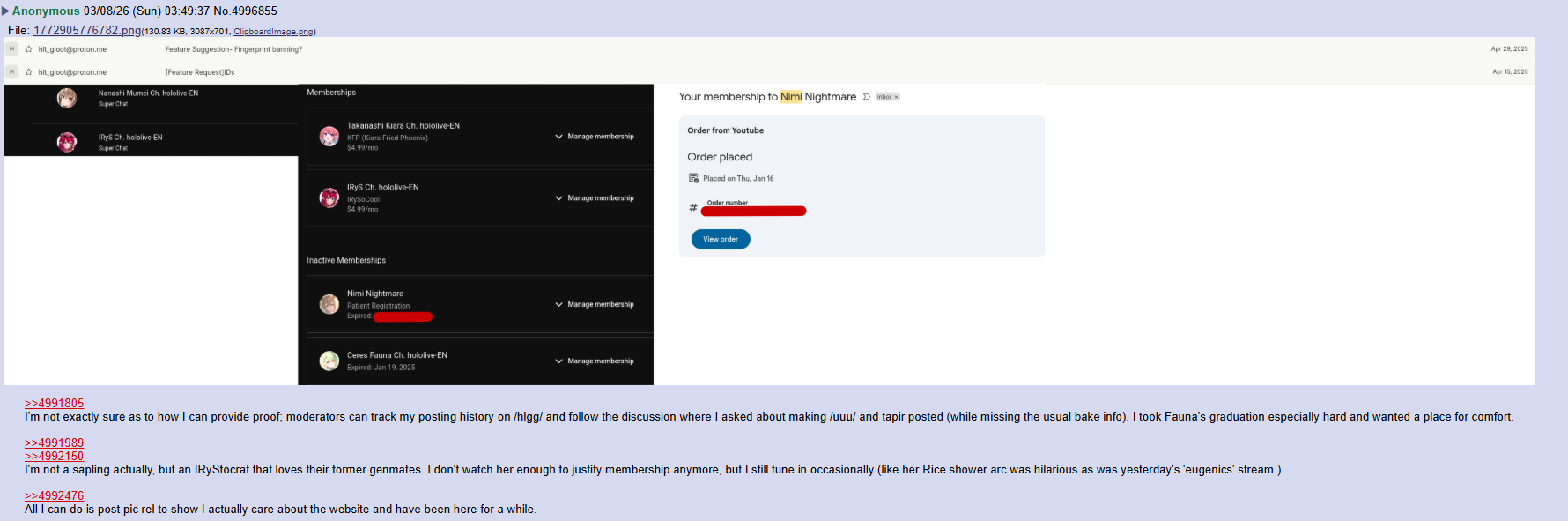This screenshot has height=521, width=1568.
Task: Click IRyS avatar in the Memberships list
Action: pos(329,197)
